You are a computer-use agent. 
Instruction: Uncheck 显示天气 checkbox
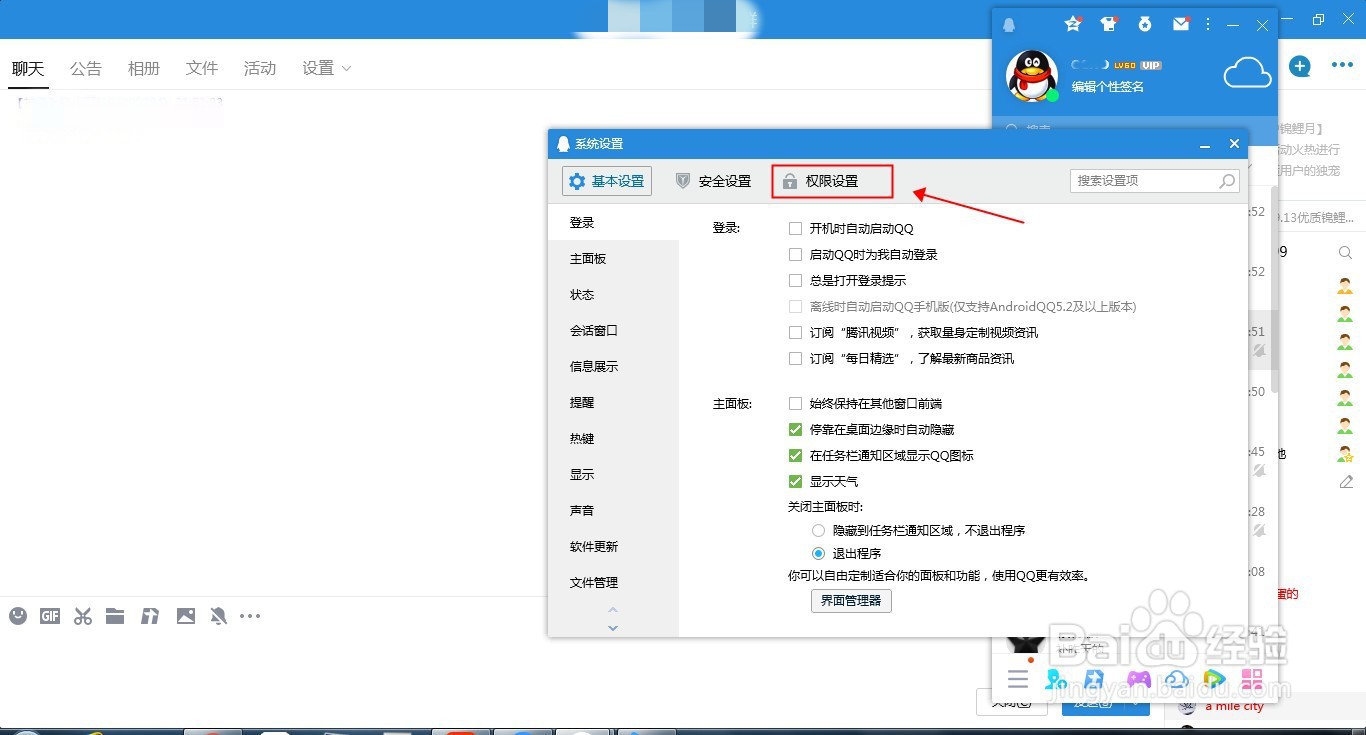pyautogui.click(x=796, y=482)
